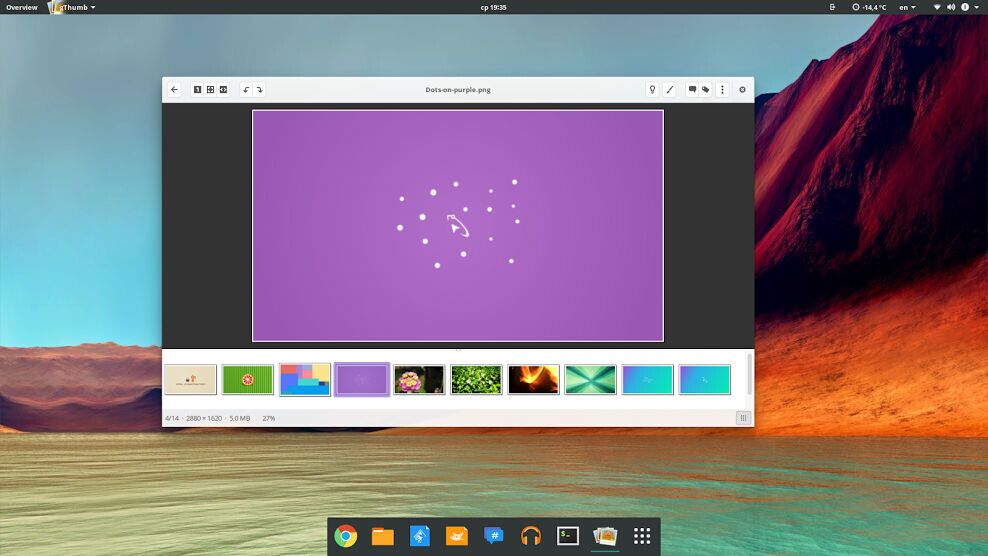Expand the gThumb application menu in top bar
This screenshot has width=988, height=556.
[77, 7]
